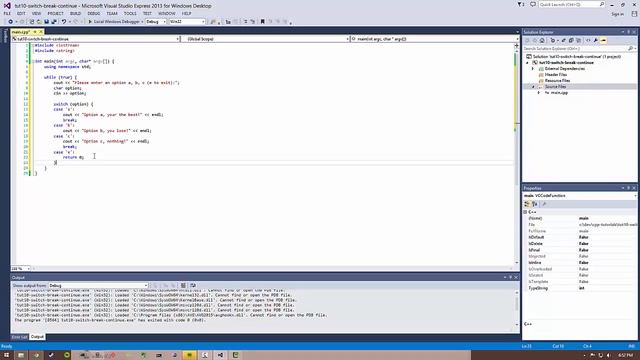The height and width of the screenshot is (360, 640).
Task: Open the main function member dropdown
Action: [x=434, y=39]
